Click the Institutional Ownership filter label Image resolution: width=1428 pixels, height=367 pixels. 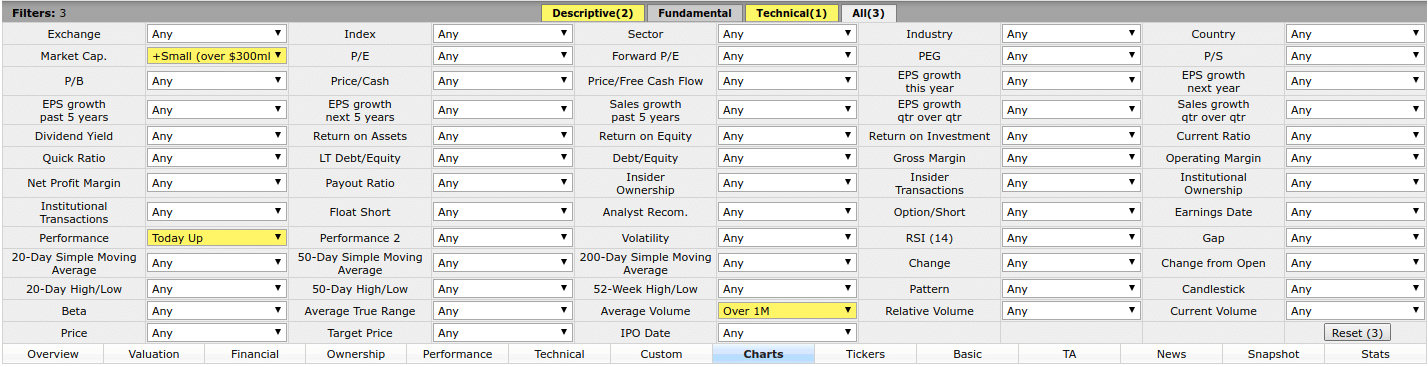coord(1213,183)
